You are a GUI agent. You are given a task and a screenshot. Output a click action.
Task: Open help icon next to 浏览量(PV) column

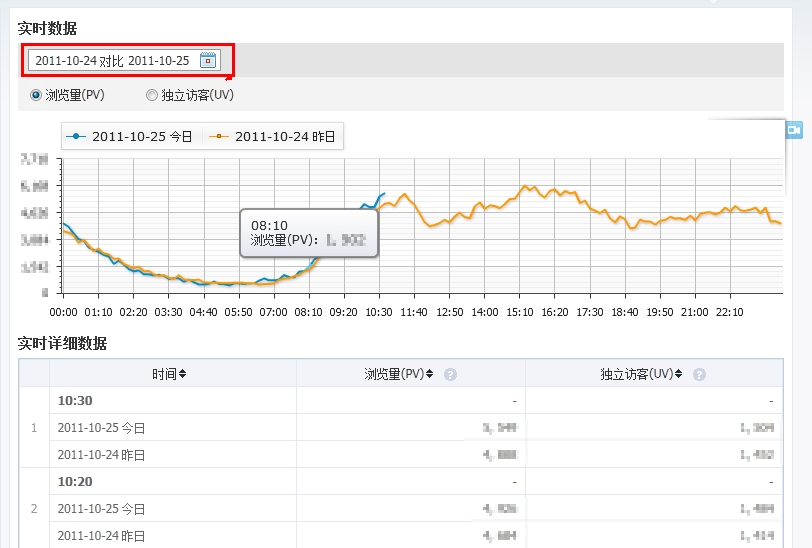pyautogui.click(x=451, y=374)
